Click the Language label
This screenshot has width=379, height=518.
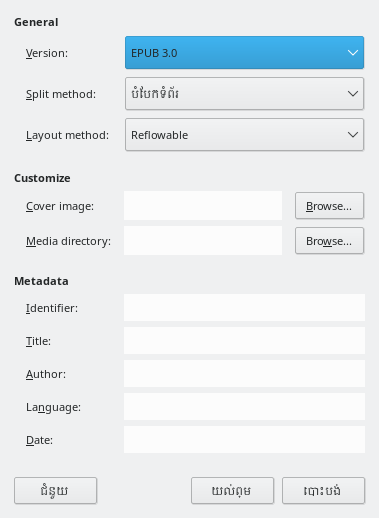(x=53, y=407)
